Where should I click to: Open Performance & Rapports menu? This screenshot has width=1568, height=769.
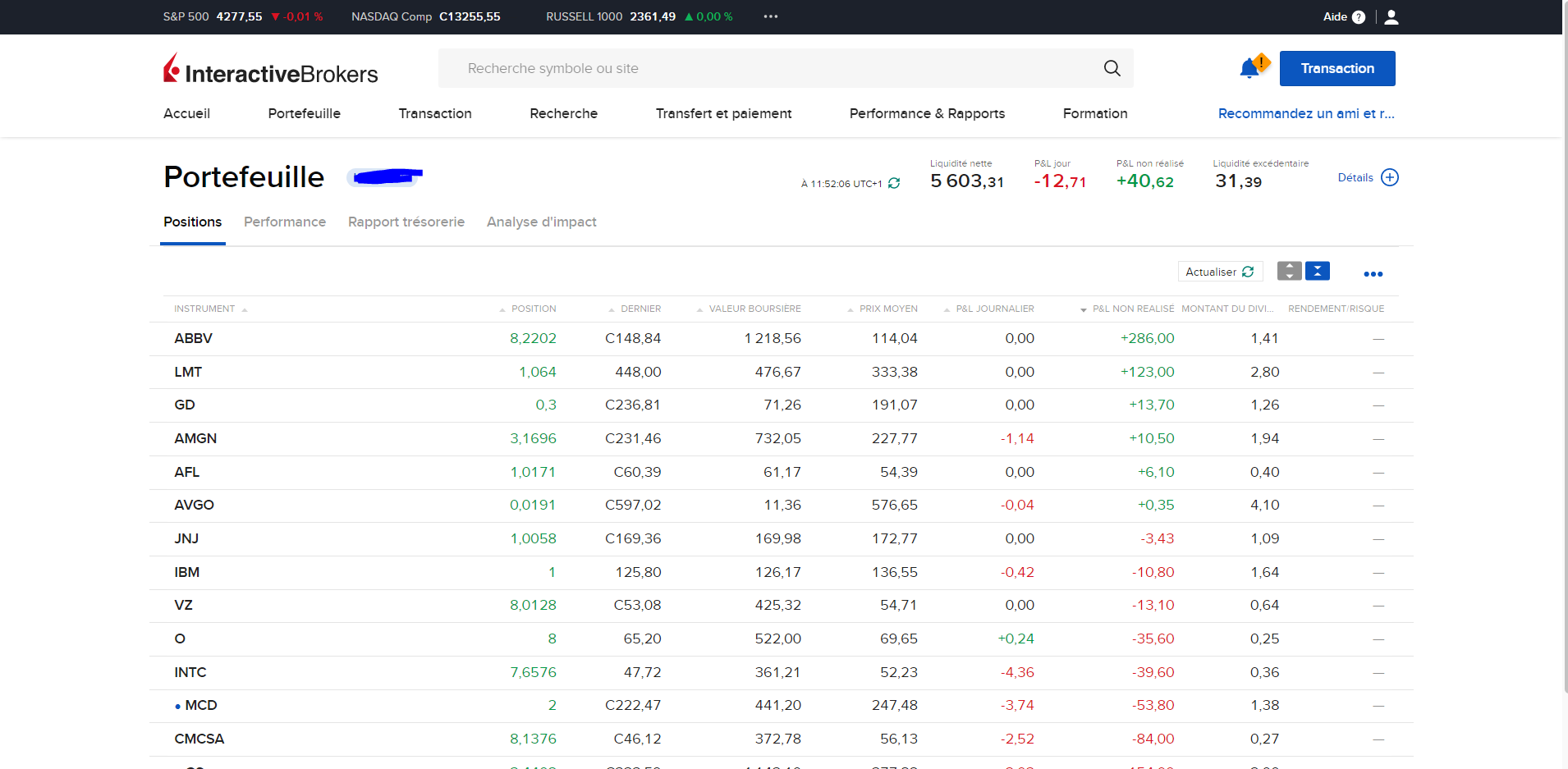point(927,113)
